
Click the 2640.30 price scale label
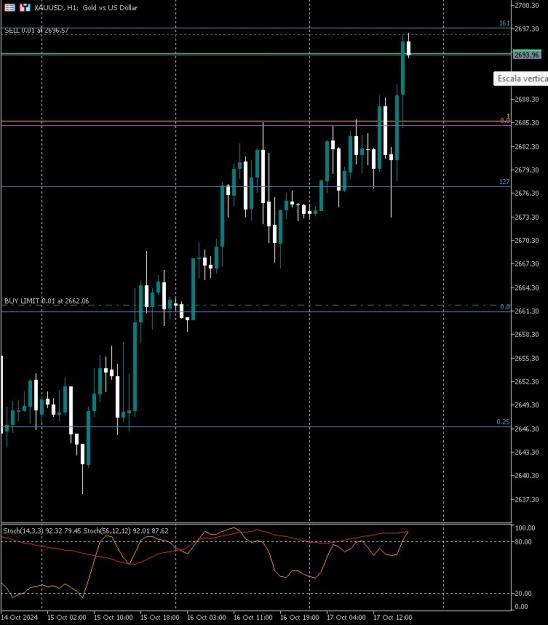527,475
